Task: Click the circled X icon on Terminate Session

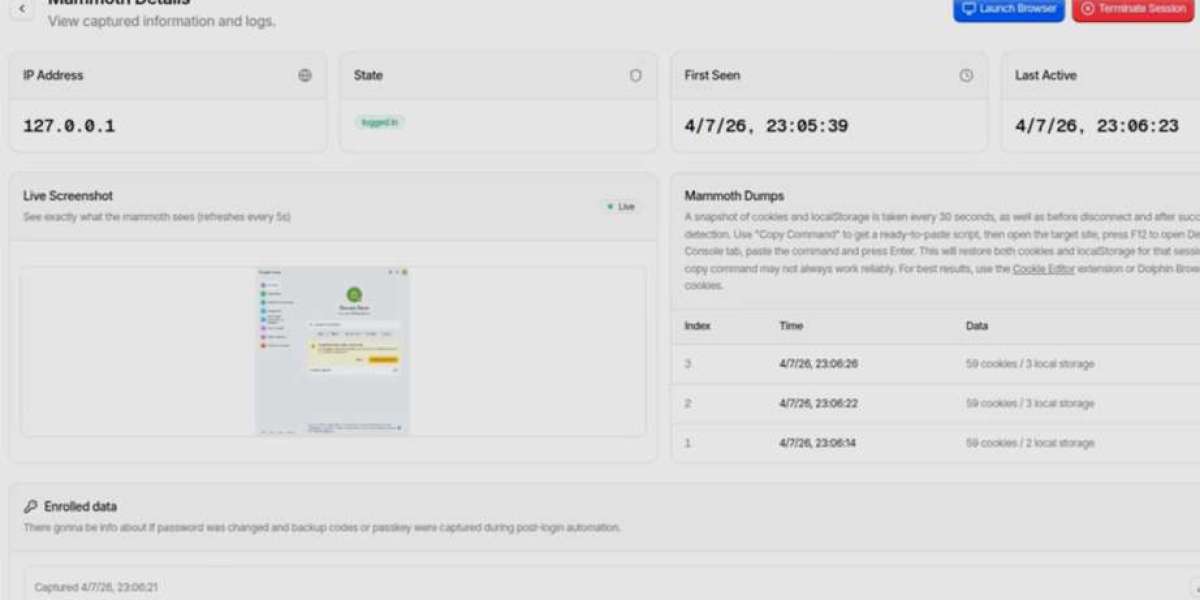Action: (1088, 8)
